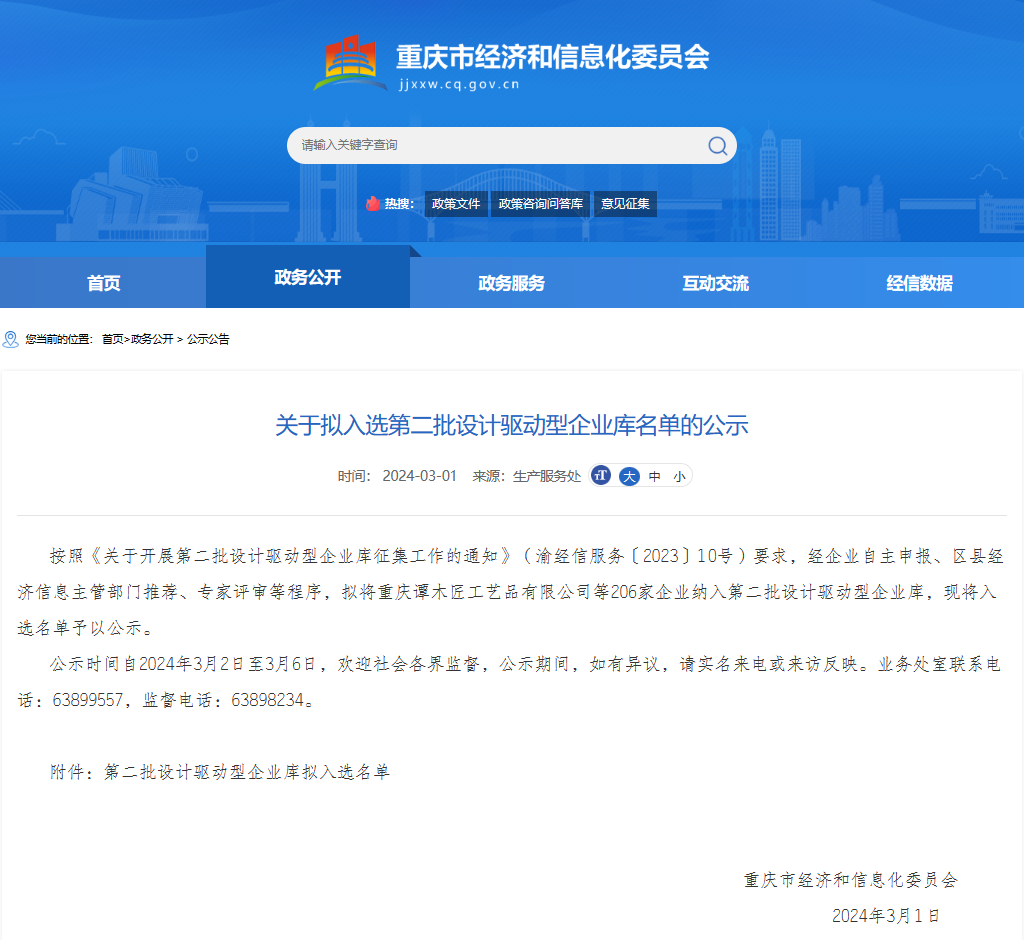Click the 意见征集 hot search tag
The image size is (1024, 940).
tap(625, 204)
